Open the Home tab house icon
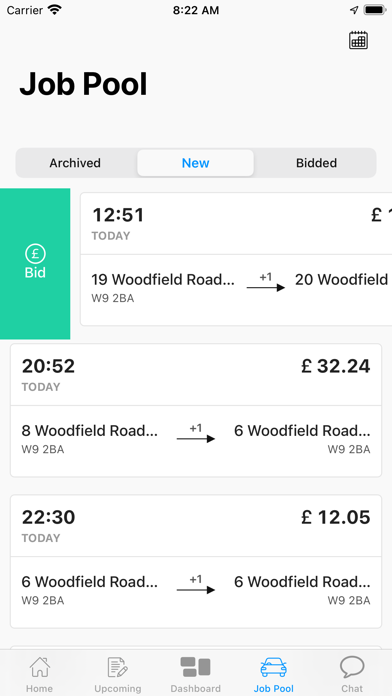The image size is (392, 696). [39, 667]
